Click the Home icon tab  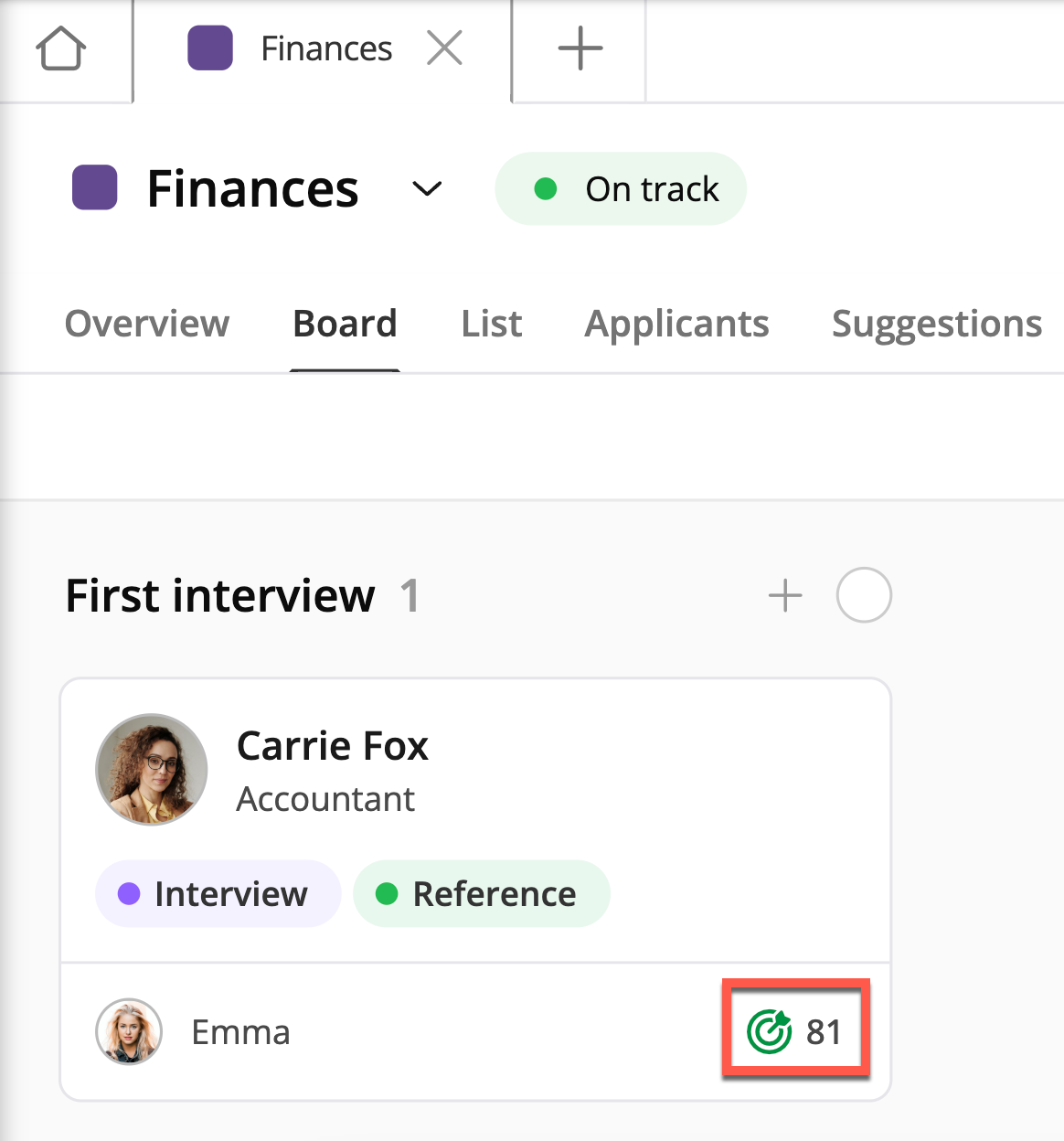[x=61, y=48]
